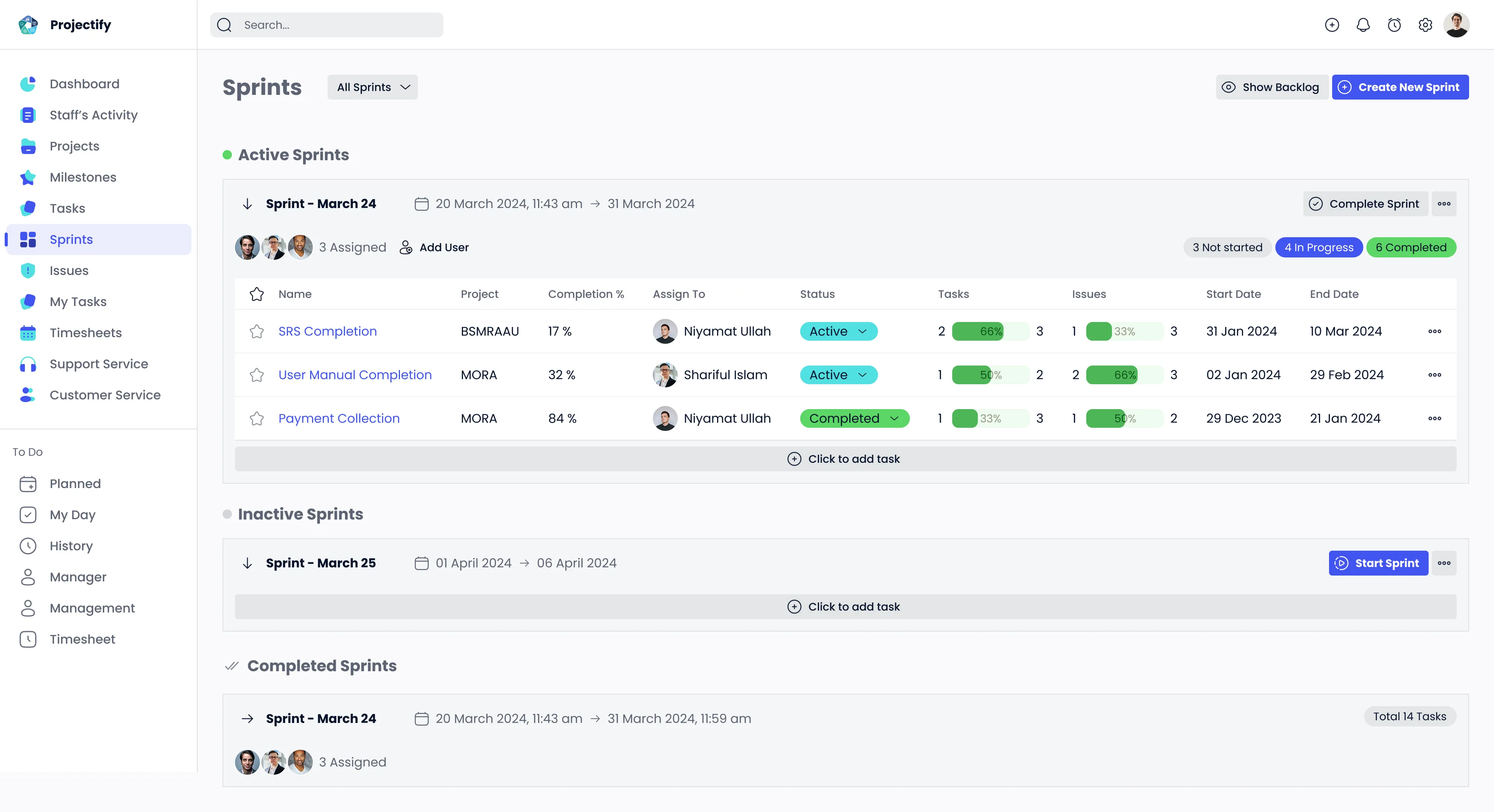Click the notification bell icon
The height and width of the screenshot is (812, 1494).
tap(1363, 25)
